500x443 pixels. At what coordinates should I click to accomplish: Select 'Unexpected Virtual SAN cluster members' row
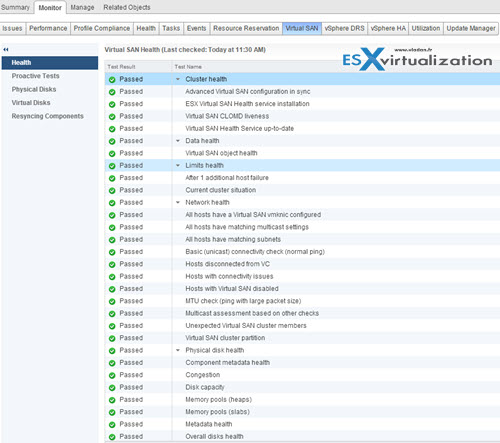point(302,326)
